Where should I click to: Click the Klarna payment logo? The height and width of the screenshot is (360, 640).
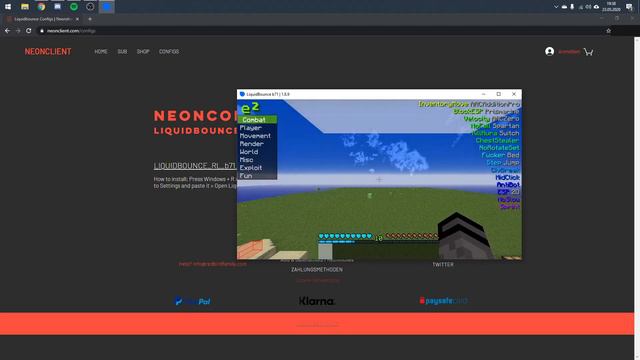317,301
